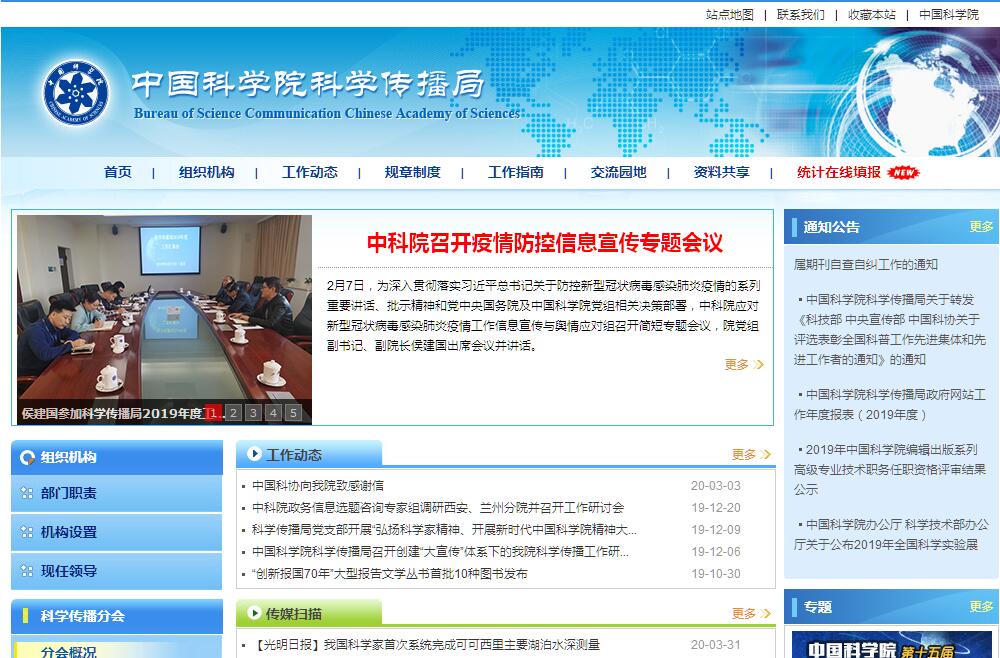The image size is (1000, 658).
Task: Click 更多 in the 通知公告 panel
Action: click(982, 226)
